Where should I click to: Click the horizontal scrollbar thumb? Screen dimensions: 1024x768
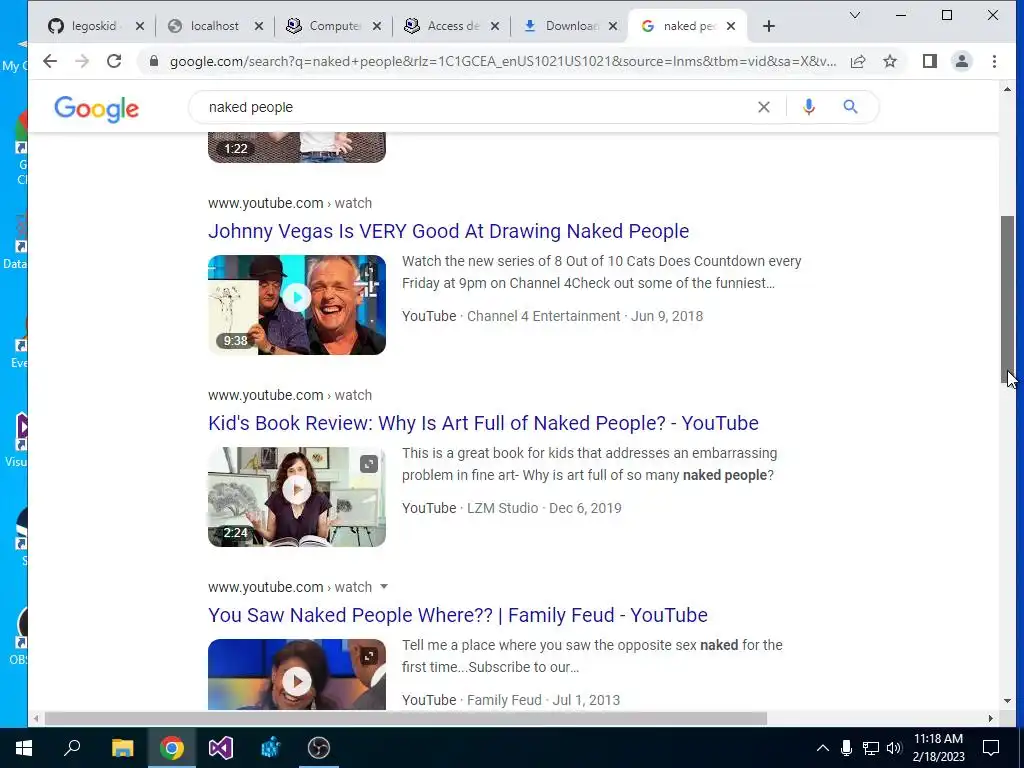tap(405, 718)
